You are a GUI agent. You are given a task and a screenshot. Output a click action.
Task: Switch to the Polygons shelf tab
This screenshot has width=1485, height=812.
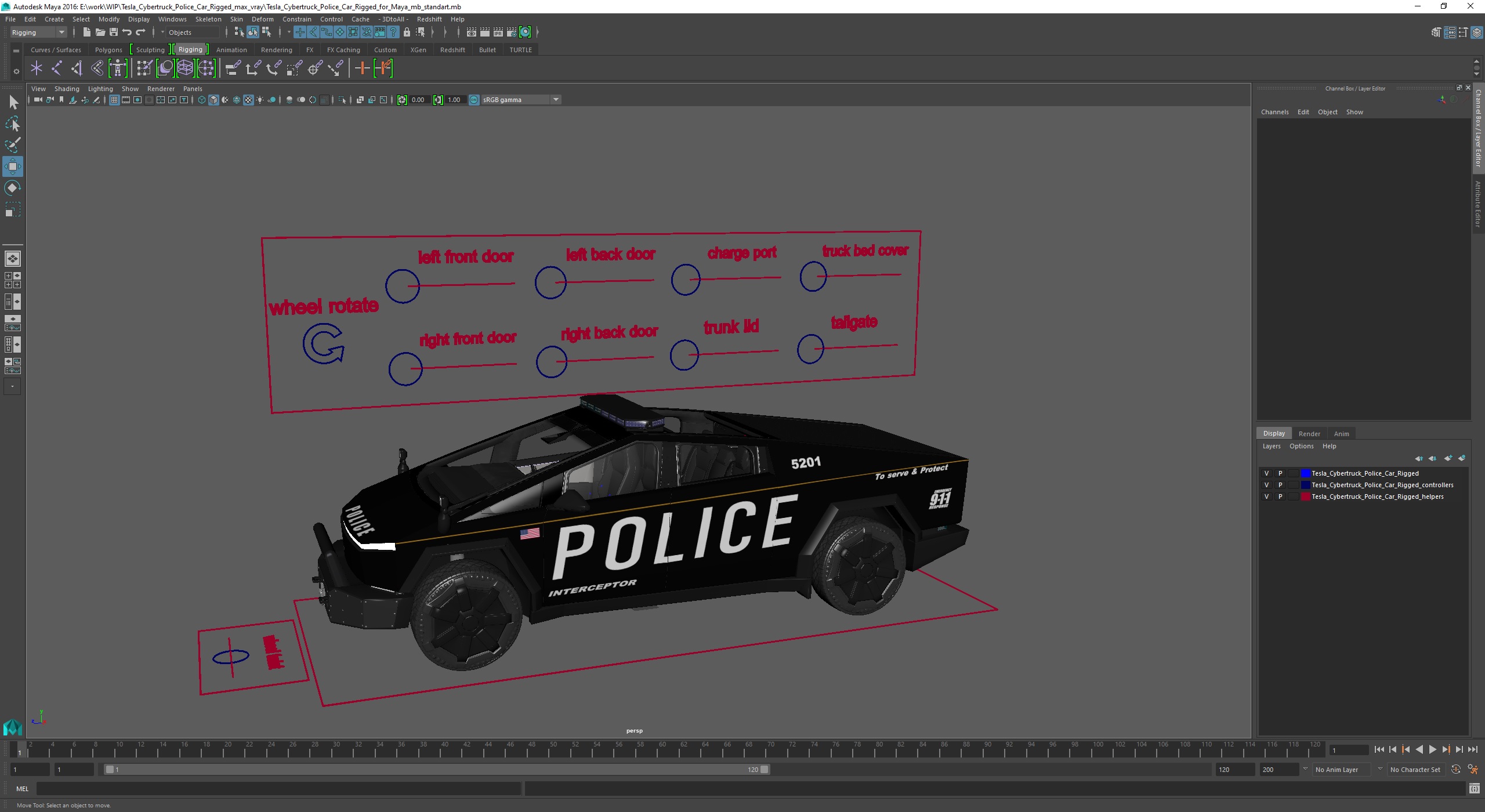pyautogui.click(x=108, y=50)
